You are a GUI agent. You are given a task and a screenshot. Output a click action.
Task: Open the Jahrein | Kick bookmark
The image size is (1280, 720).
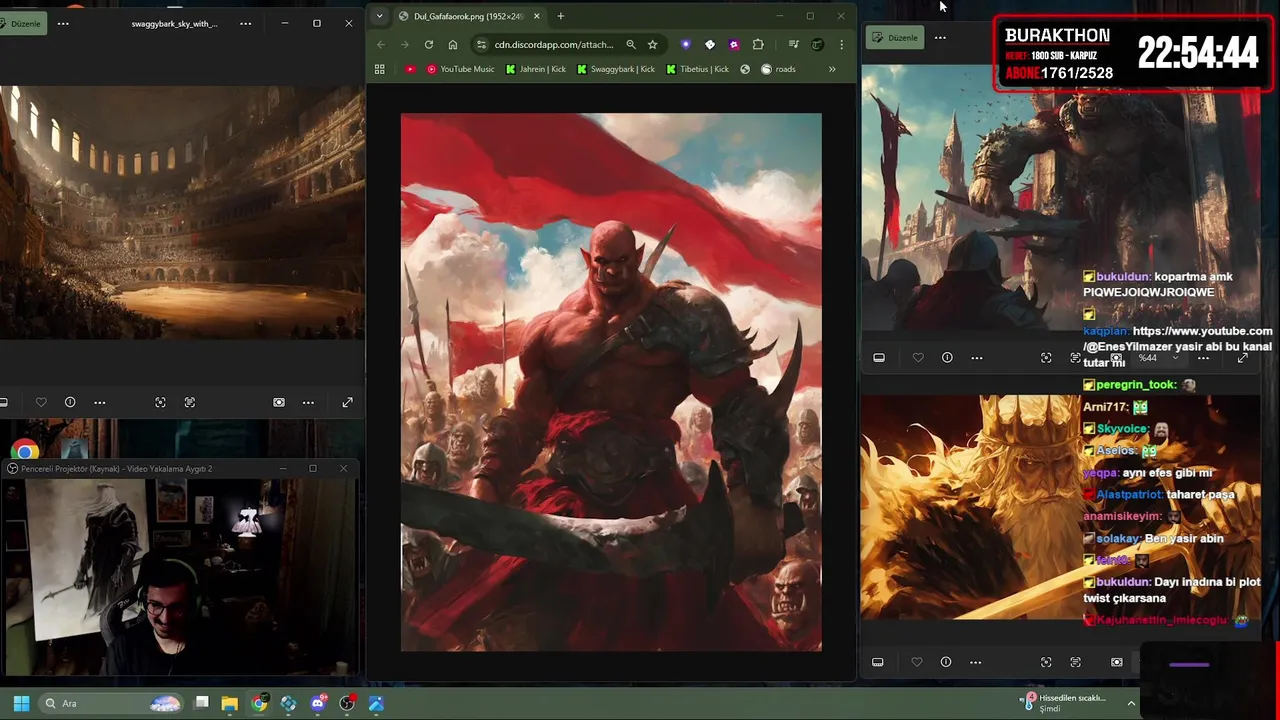tap(536, 69)
